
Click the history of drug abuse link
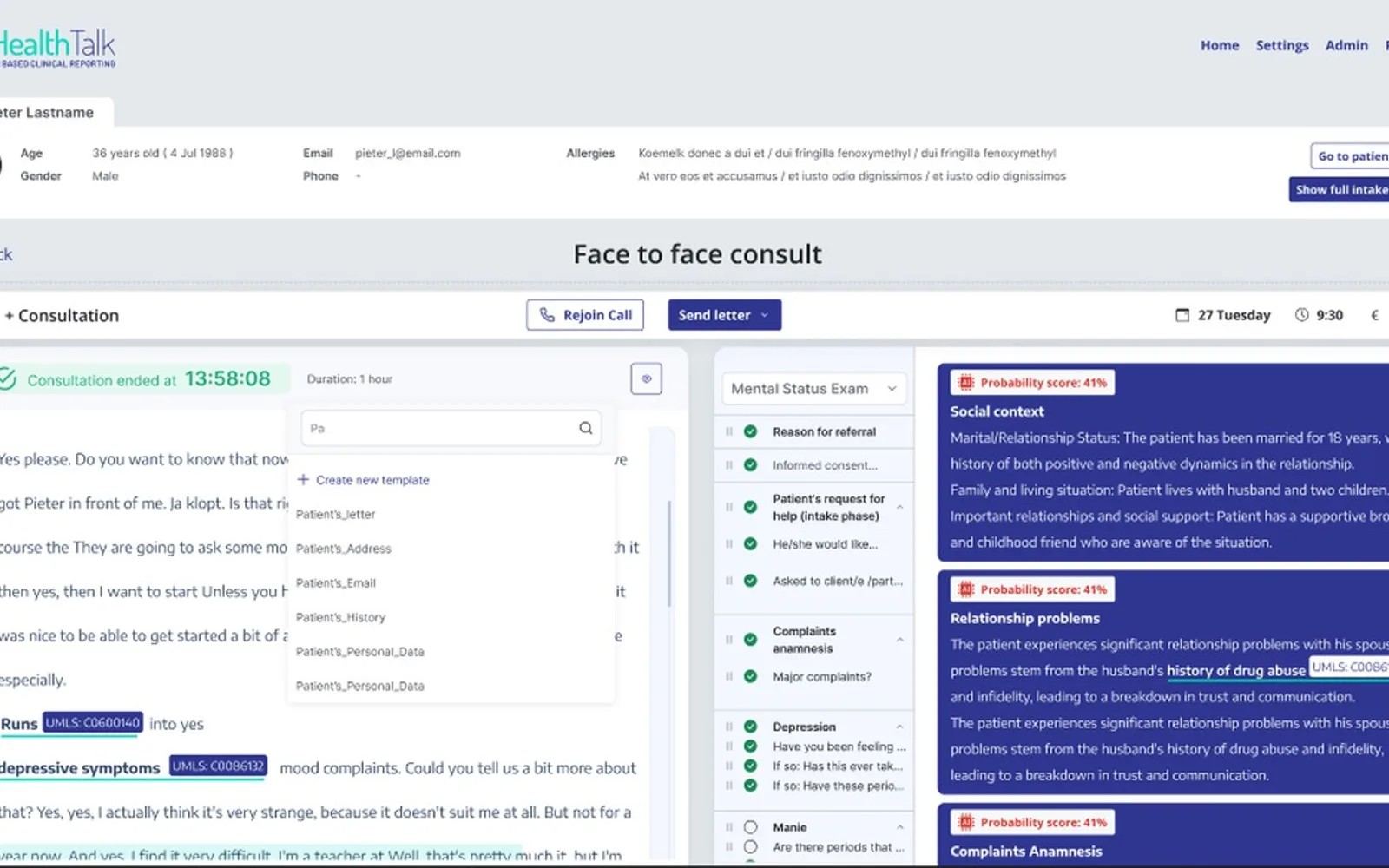pos(1236,670)
